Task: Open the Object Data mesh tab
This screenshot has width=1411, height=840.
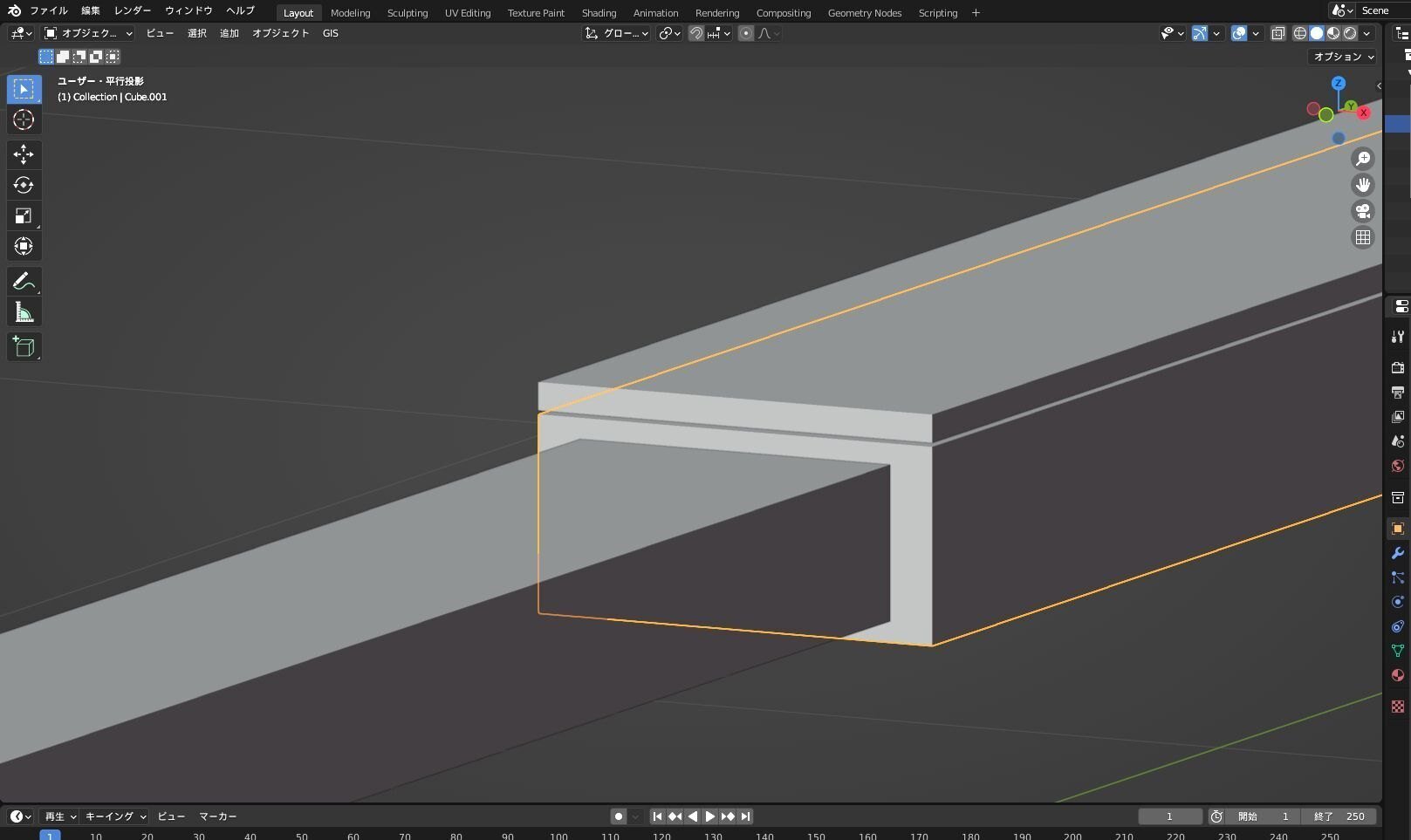Action: [x=1398, y=651]
